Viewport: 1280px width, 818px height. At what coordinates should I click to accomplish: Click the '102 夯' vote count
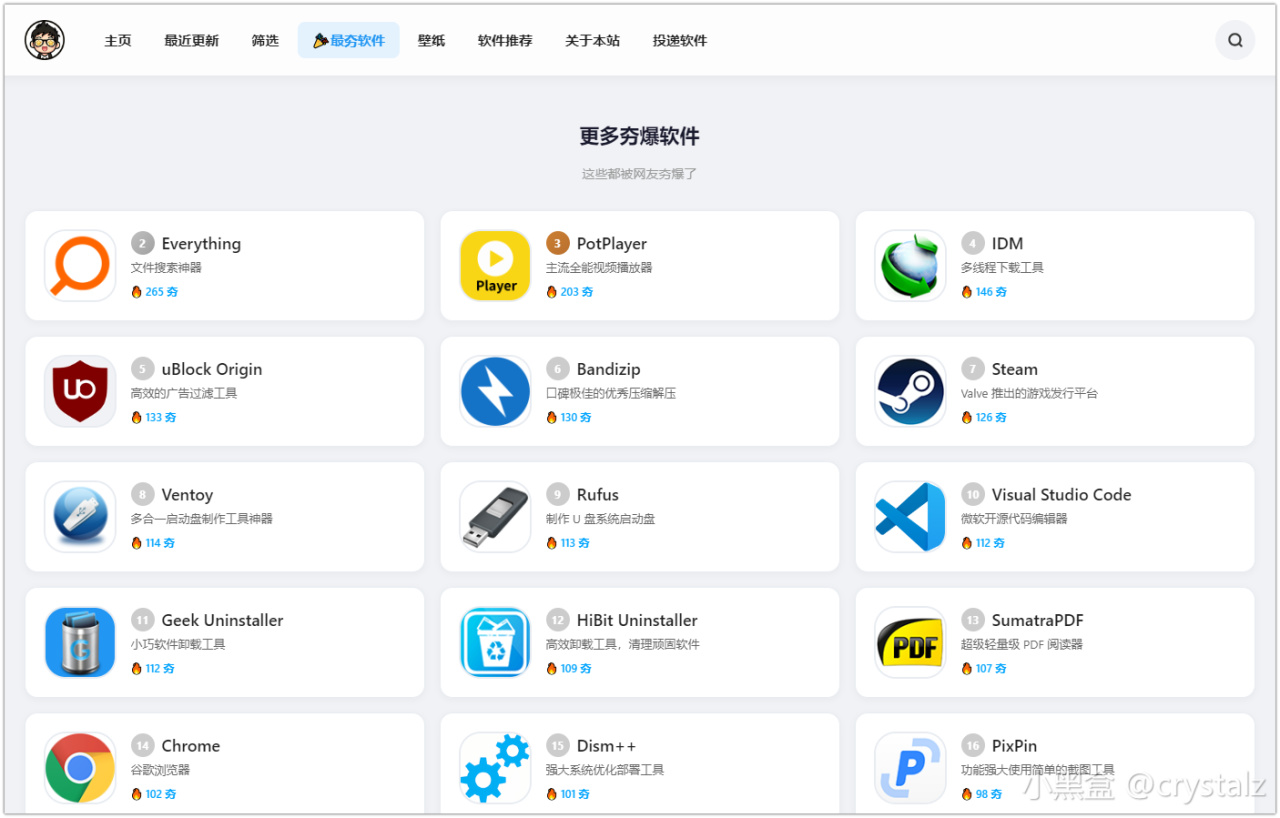pos(161,794)
